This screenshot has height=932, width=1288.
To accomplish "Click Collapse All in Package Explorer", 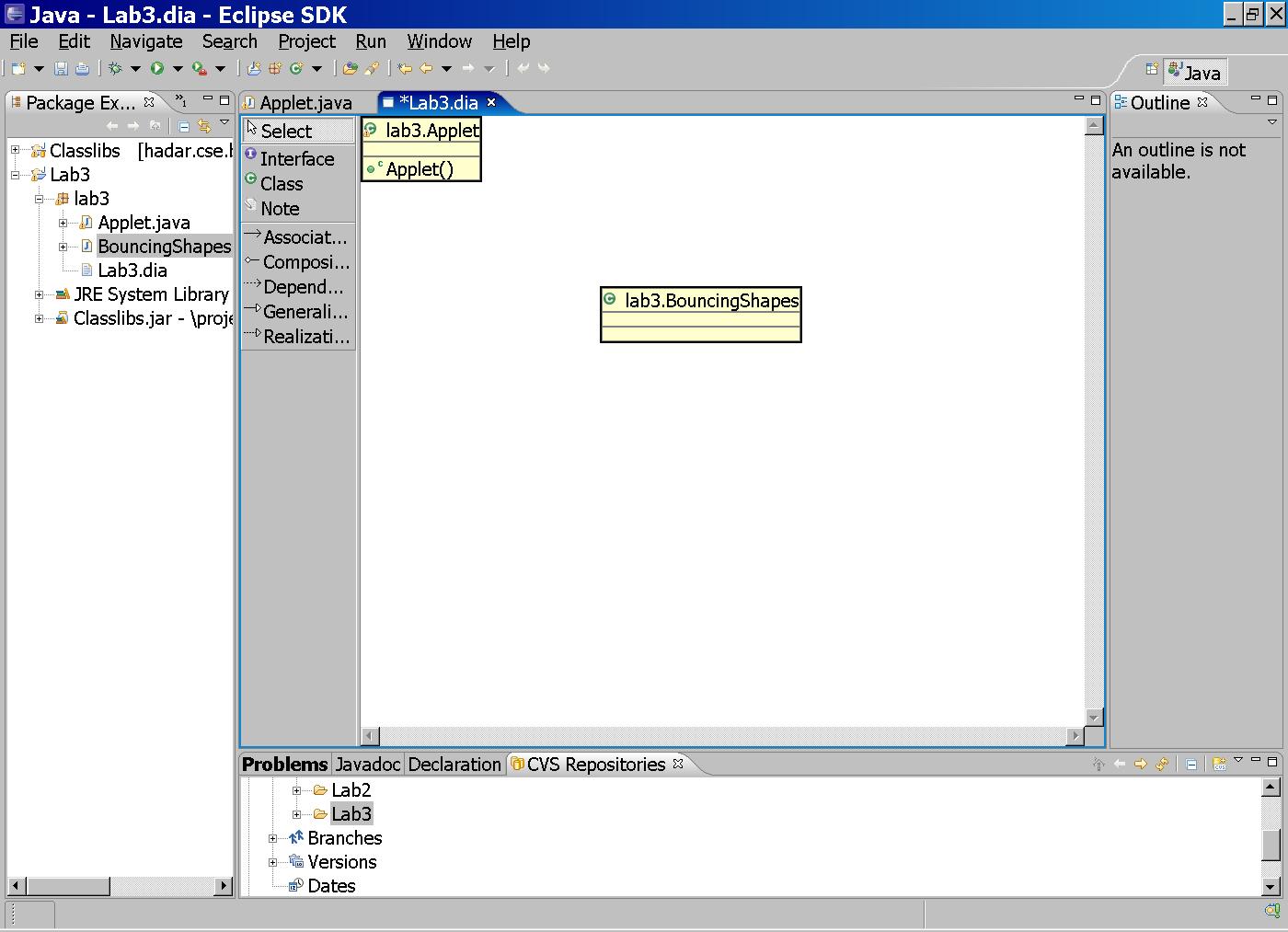I will click(x=183, y=126).
